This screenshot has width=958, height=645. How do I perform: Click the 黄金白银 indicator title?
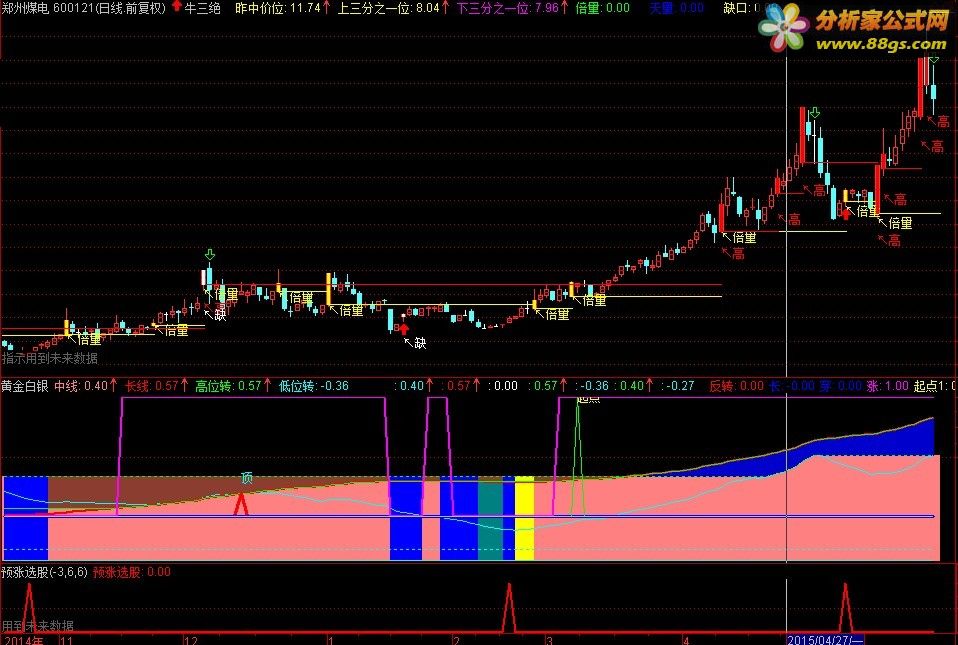pos(24,386)
